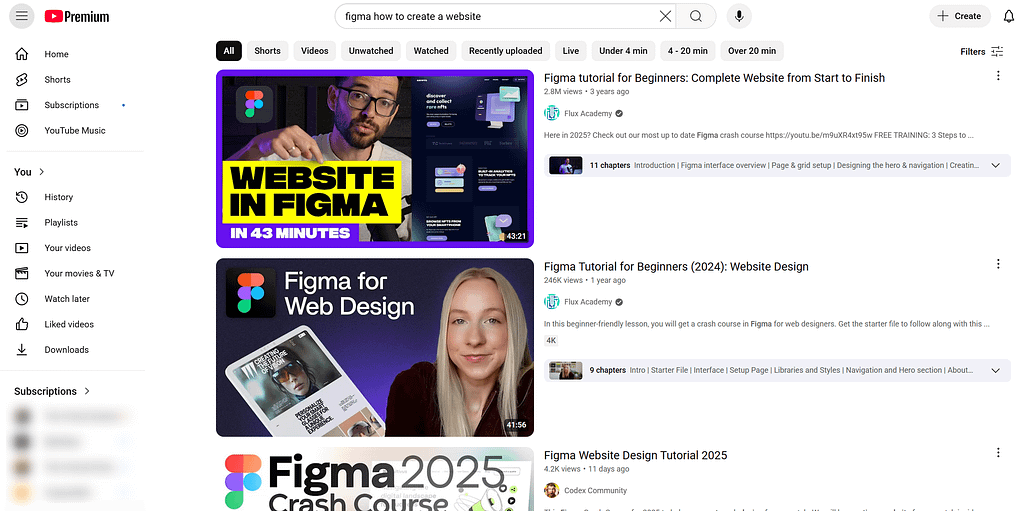Expand the You section chevron

42,172
